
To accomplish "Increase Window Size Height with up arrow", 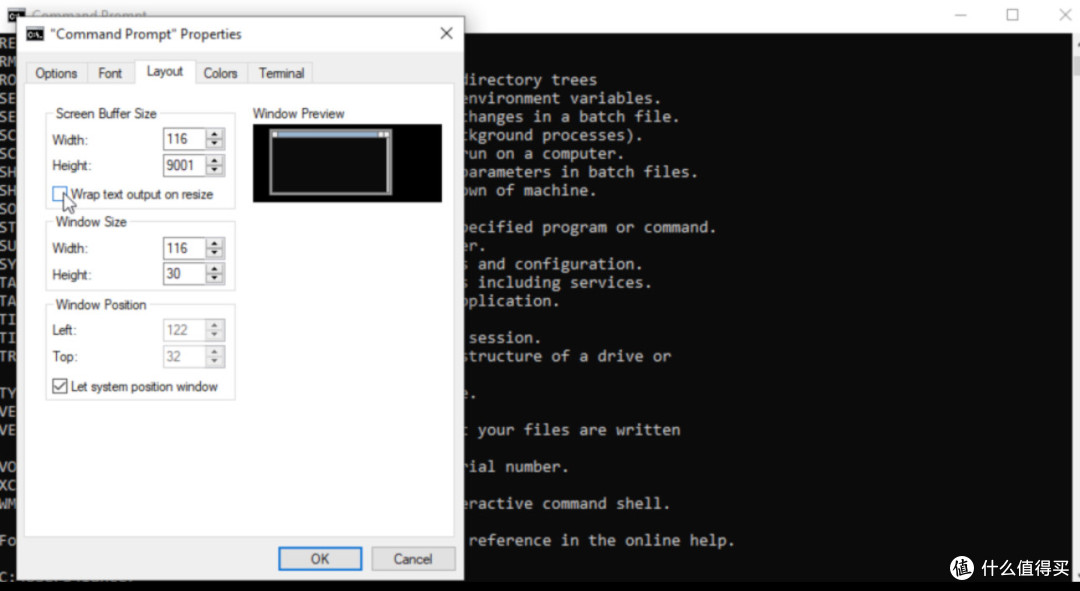I will click(215, 269).
